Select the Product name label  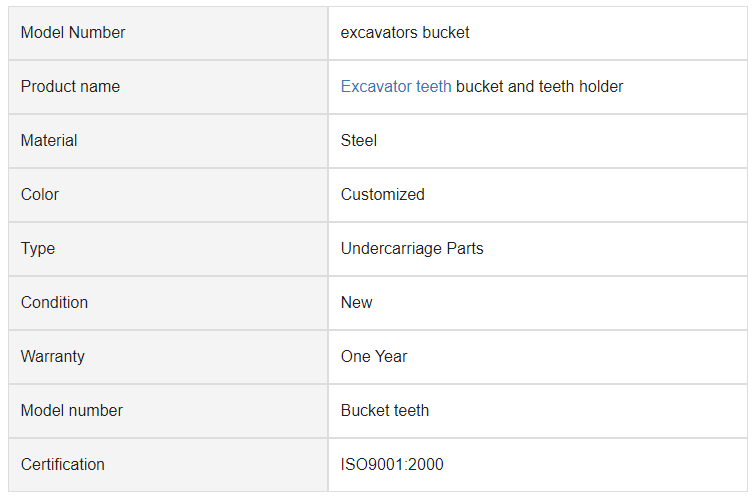click(x=70, y=87)
